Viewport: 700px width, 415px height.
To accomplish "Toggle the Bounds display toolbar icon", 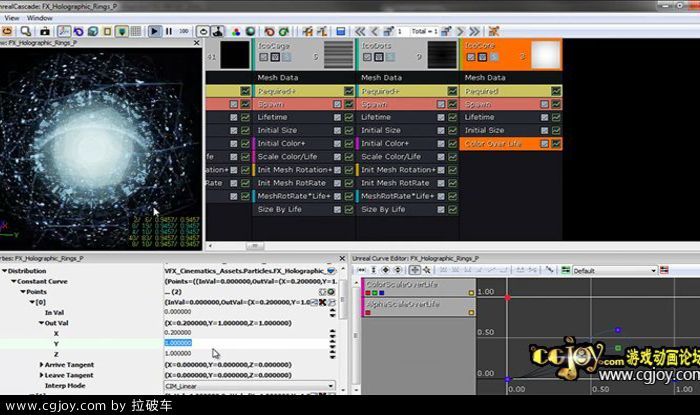I will 107,31.
